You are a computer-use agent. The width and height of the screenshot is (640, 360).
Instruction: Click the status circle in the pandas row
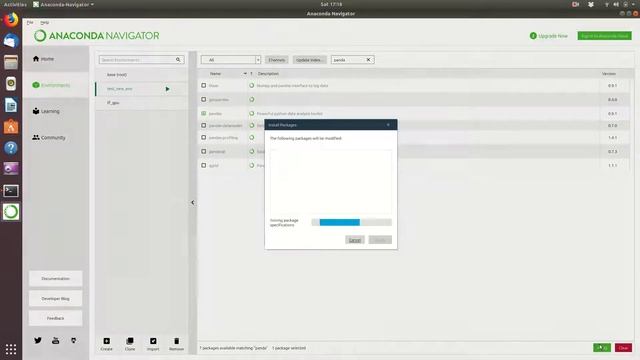click(252, 113)
